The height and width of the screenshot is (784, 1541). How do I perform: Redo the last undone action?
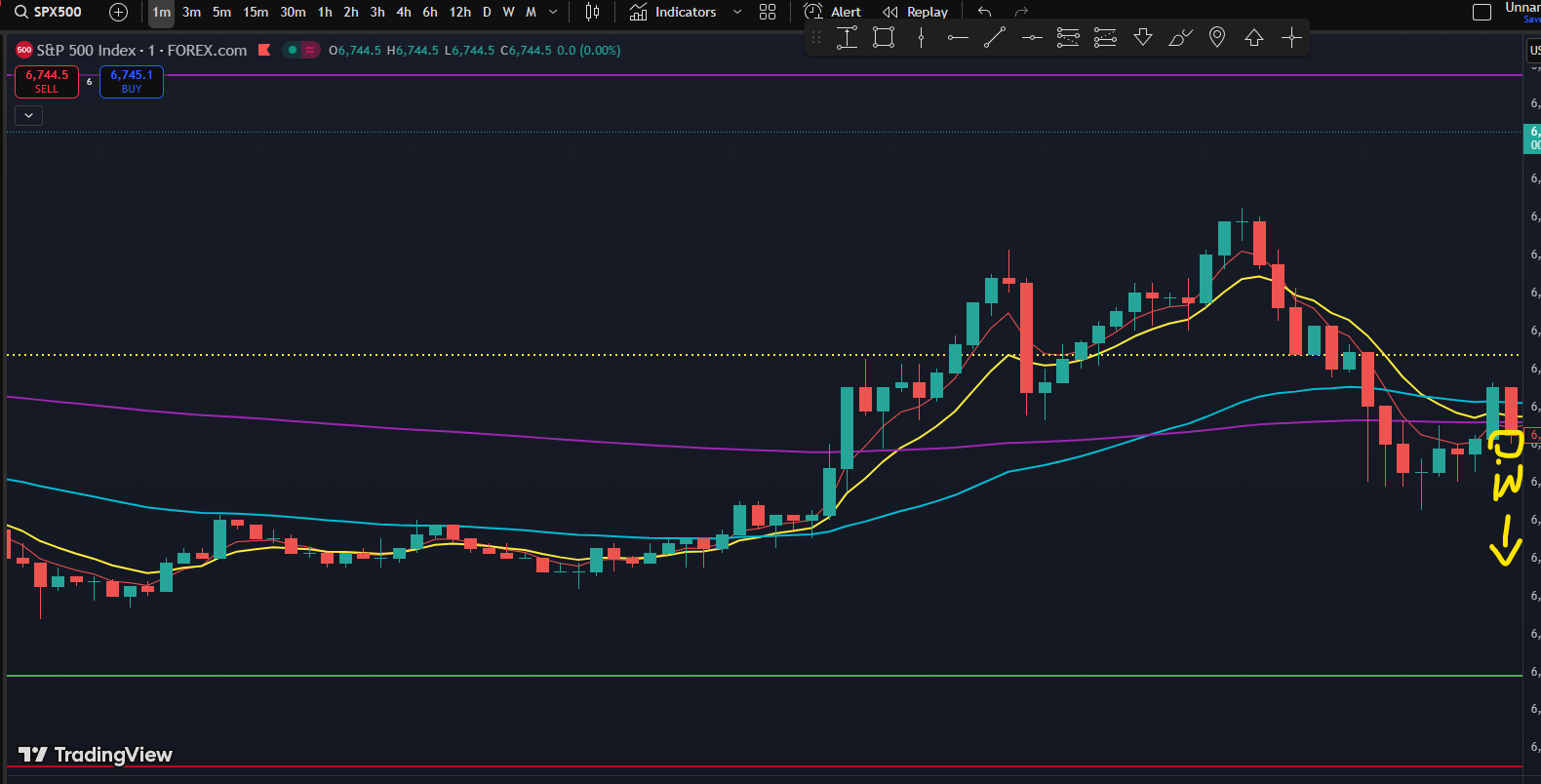point(1021,12)
